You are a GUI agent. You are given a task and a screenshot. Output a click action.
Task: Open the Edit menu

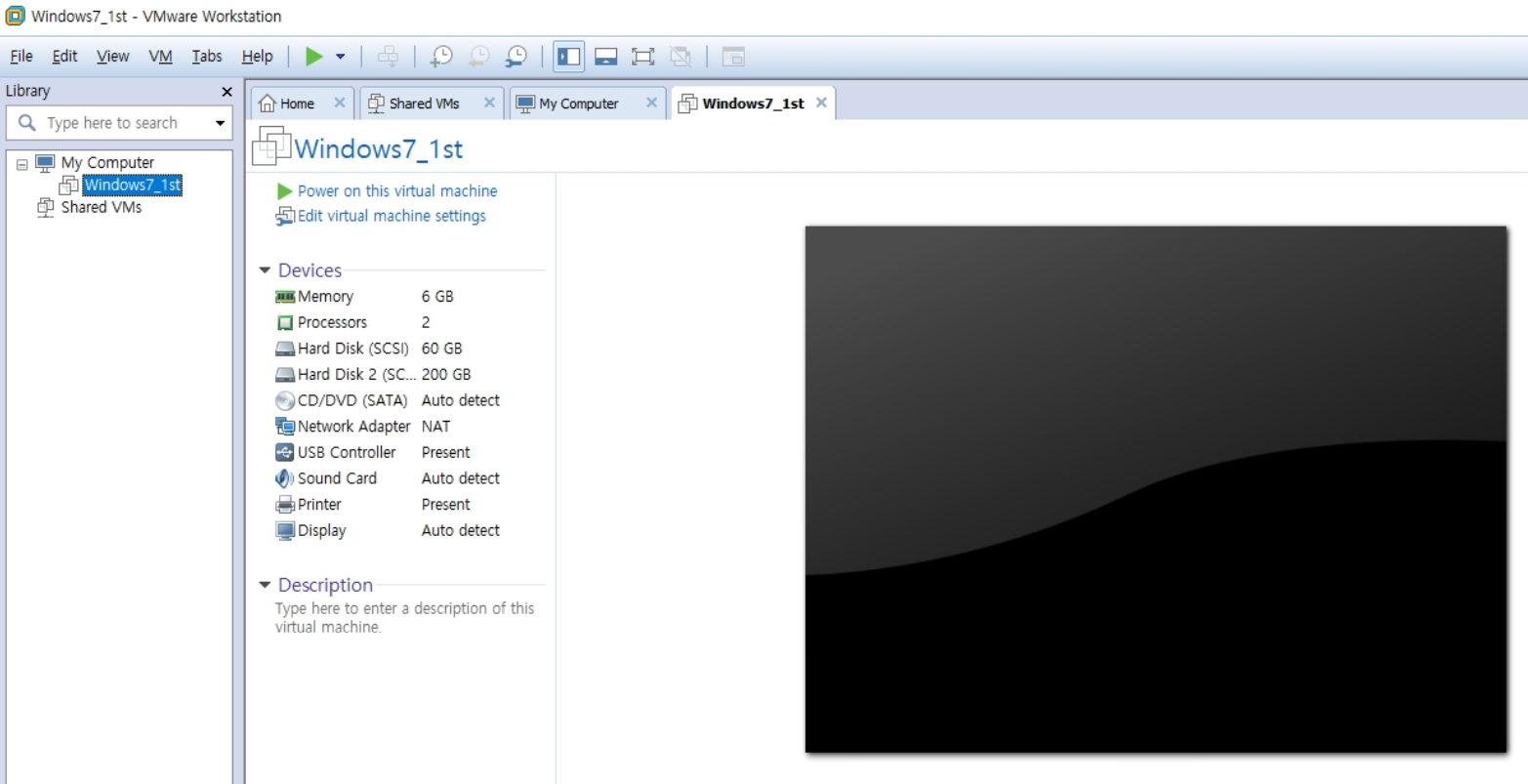click(64, 57)
